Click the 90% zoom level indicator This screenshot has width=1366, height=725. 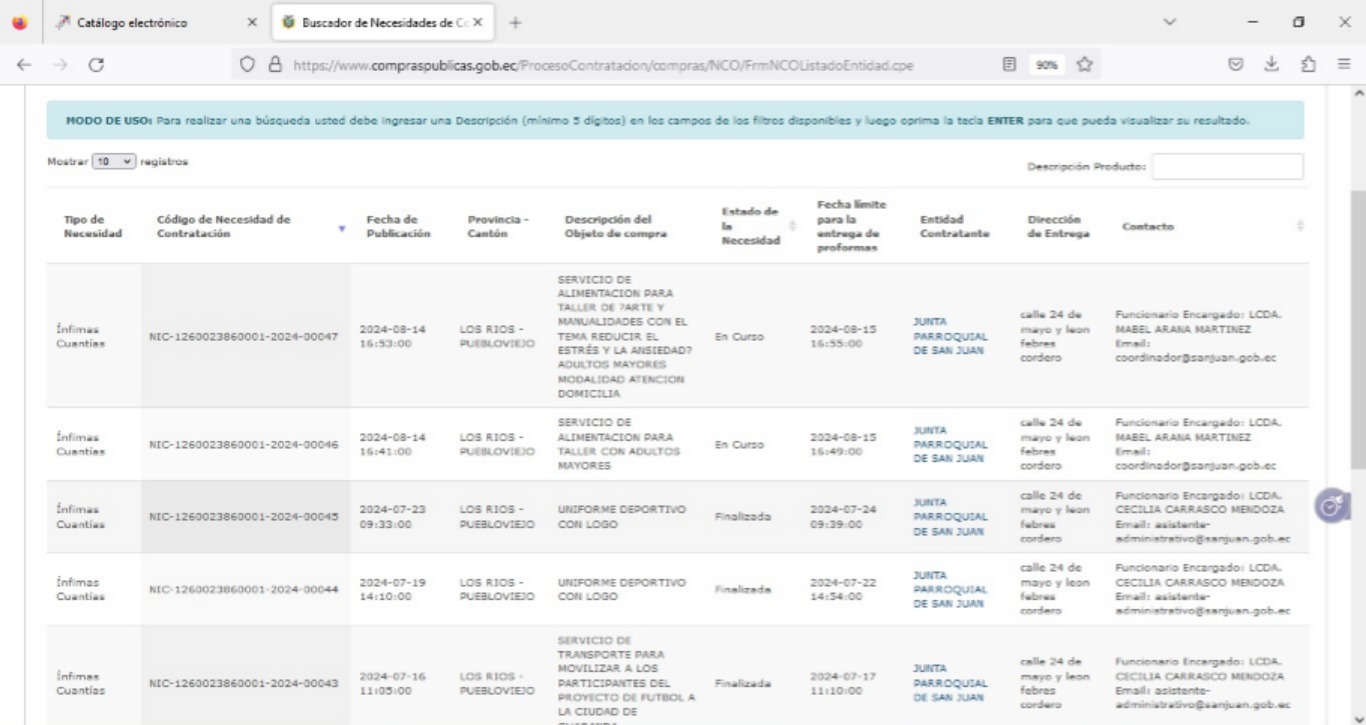point(1046,66)
